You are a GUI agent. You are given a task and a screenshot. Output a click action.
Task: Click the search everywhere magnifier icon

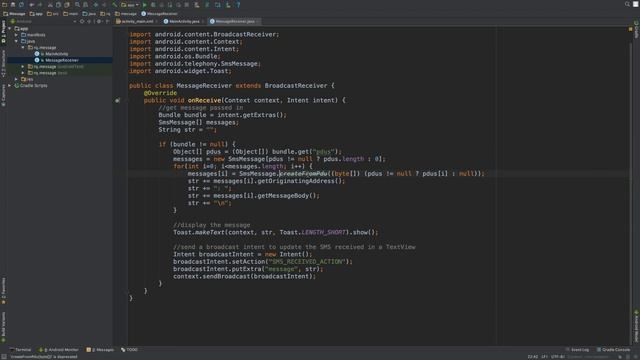(627, 4)
